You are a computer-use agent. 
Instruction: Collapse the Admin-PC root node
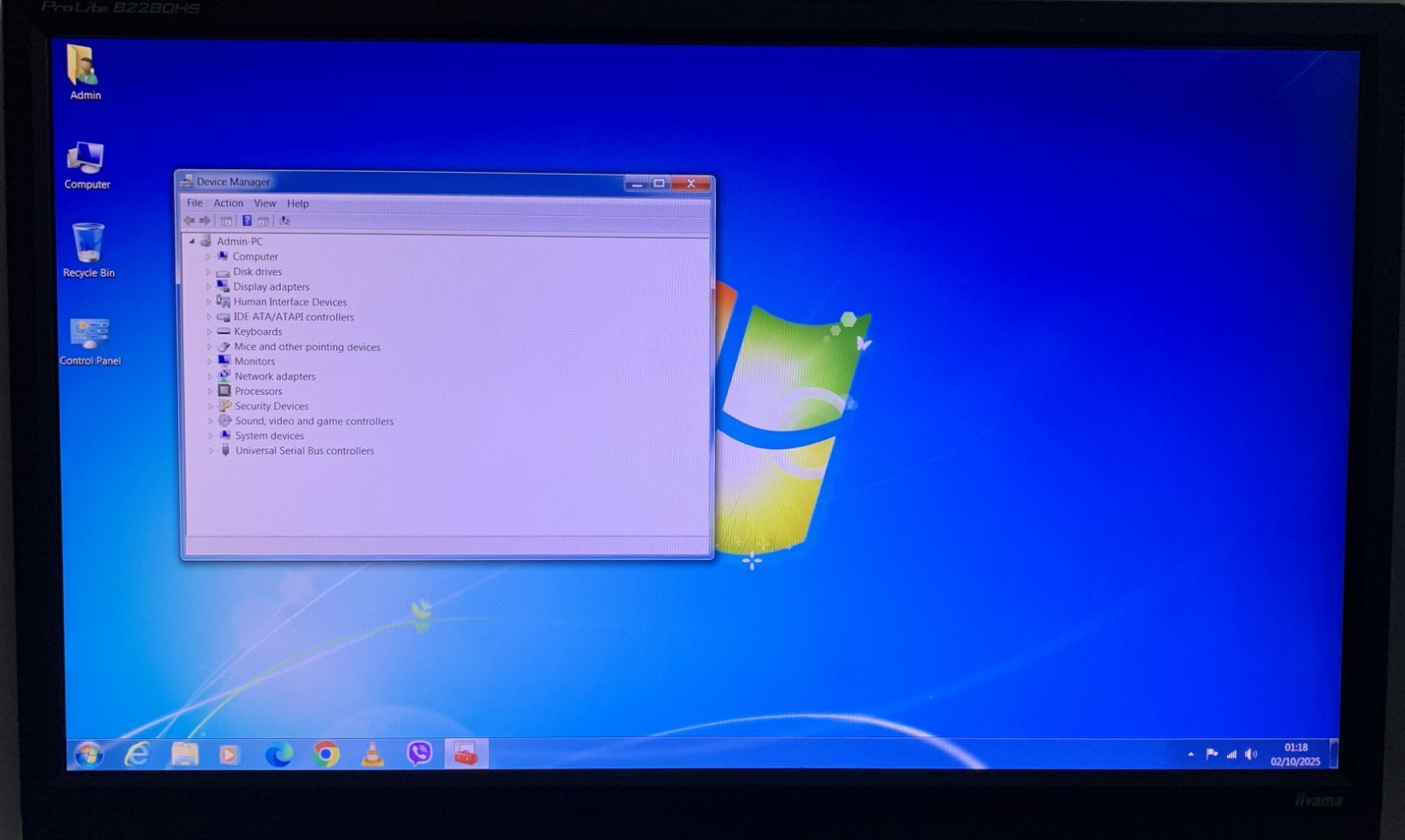(192, 241)
